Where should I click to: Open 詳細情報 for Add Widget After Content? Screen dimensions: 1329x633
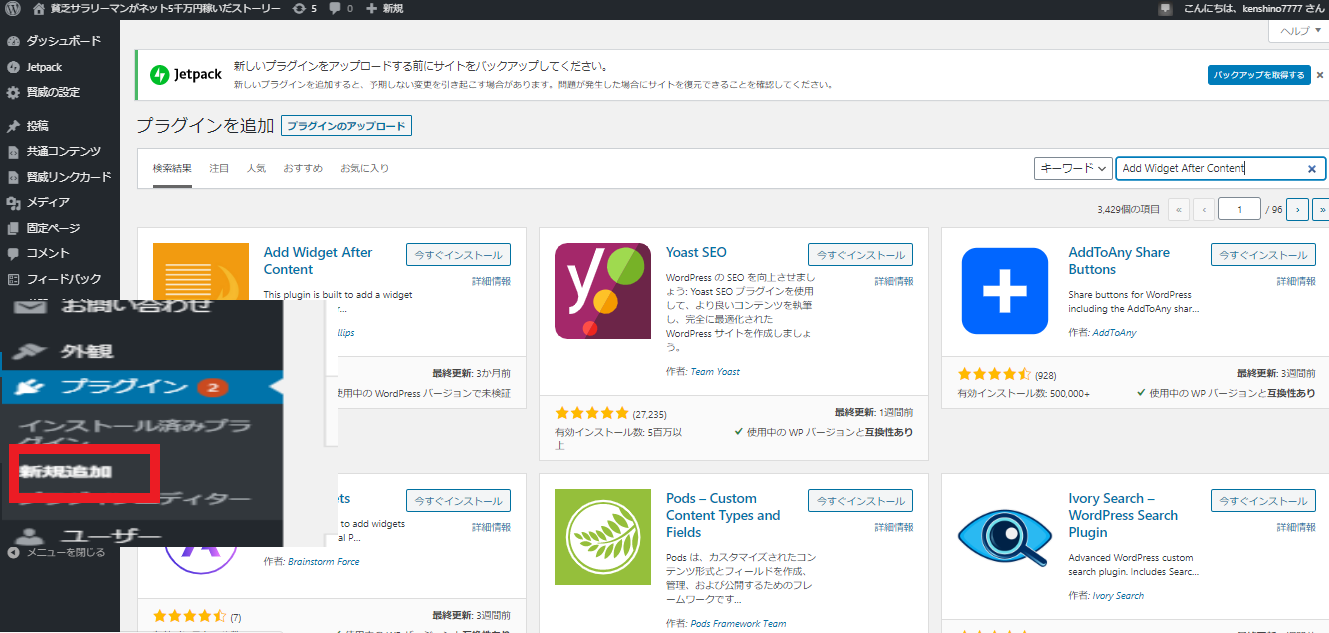pyautogui.click(x=491, y=282)
